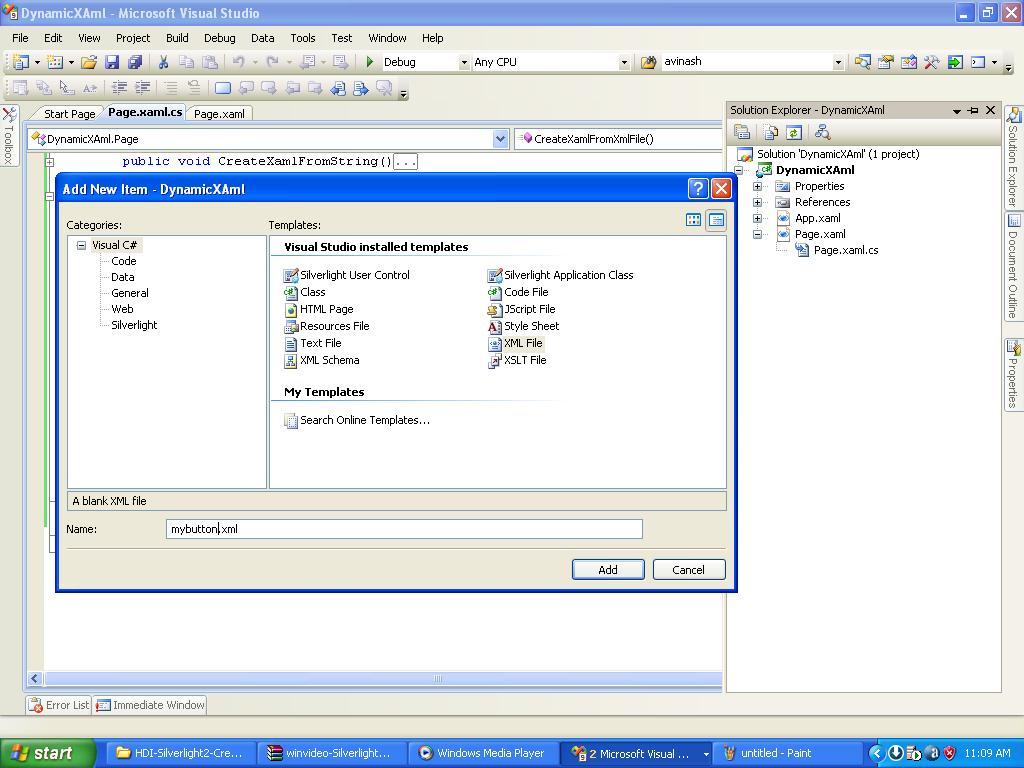Click the Save All icon
Screen dimensions: 1024x768
coord(135,62)
